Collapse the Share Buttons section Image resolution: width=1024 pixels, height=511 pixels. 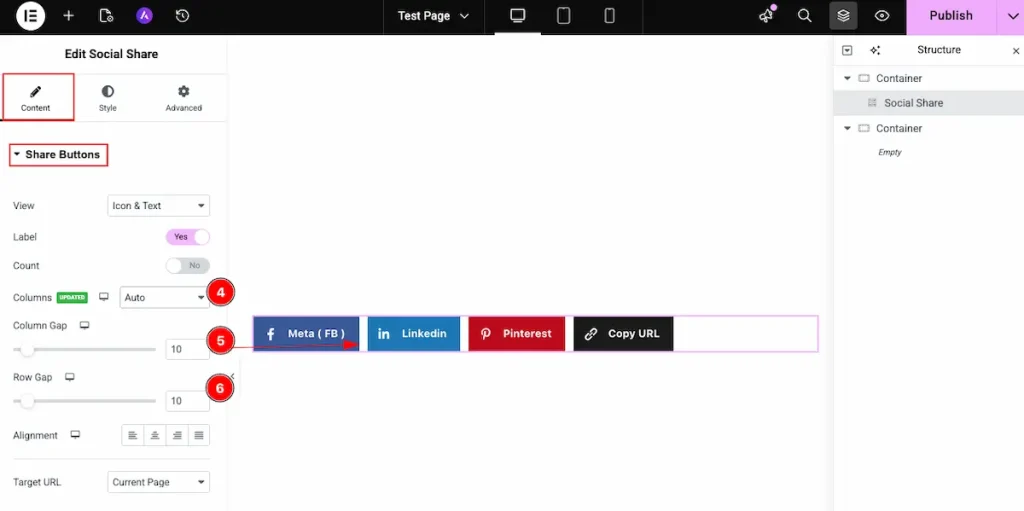tap(59, 155)
